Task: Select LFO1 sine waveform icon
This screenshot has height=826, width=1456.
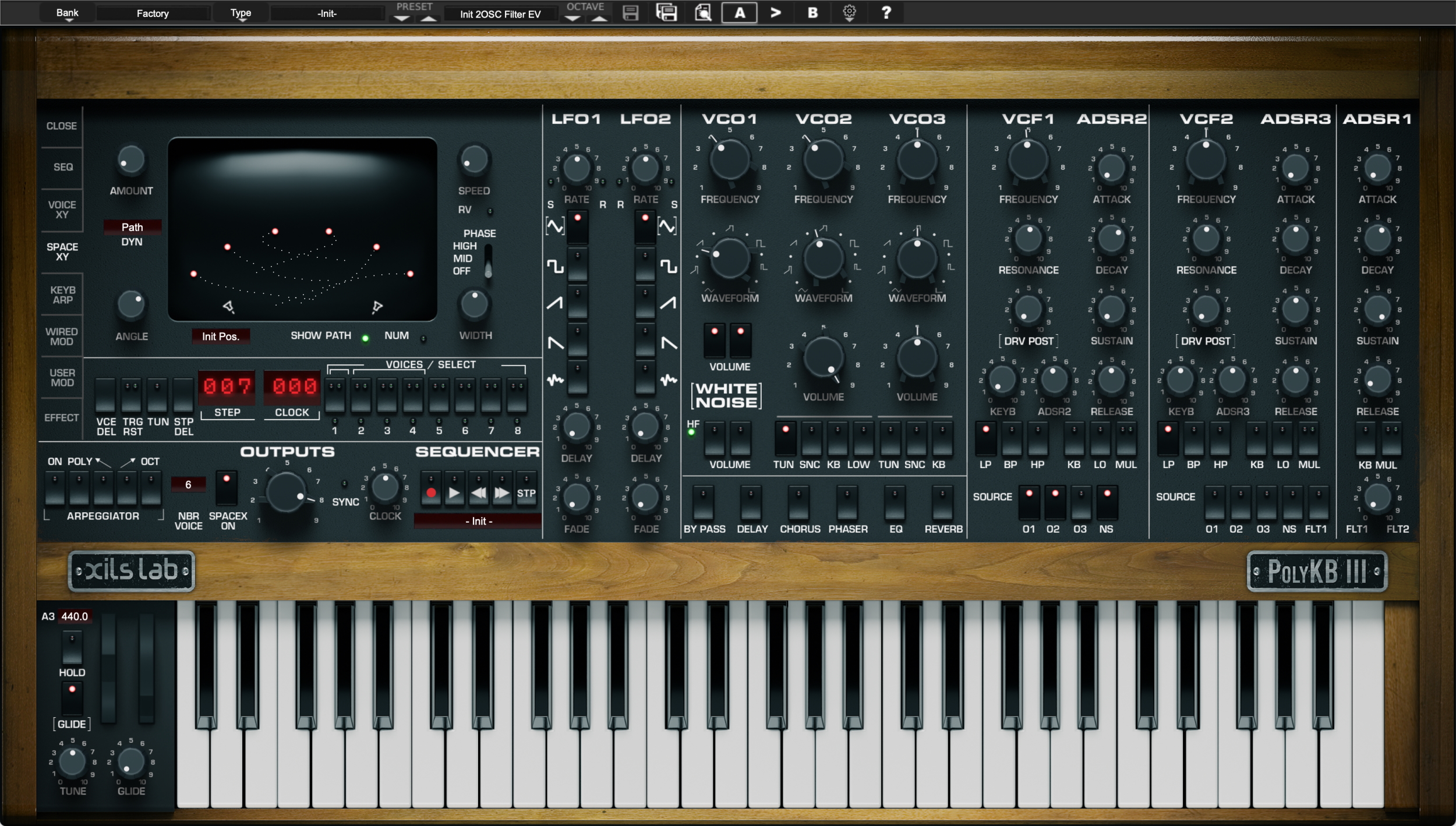Action: coord(554,226)
